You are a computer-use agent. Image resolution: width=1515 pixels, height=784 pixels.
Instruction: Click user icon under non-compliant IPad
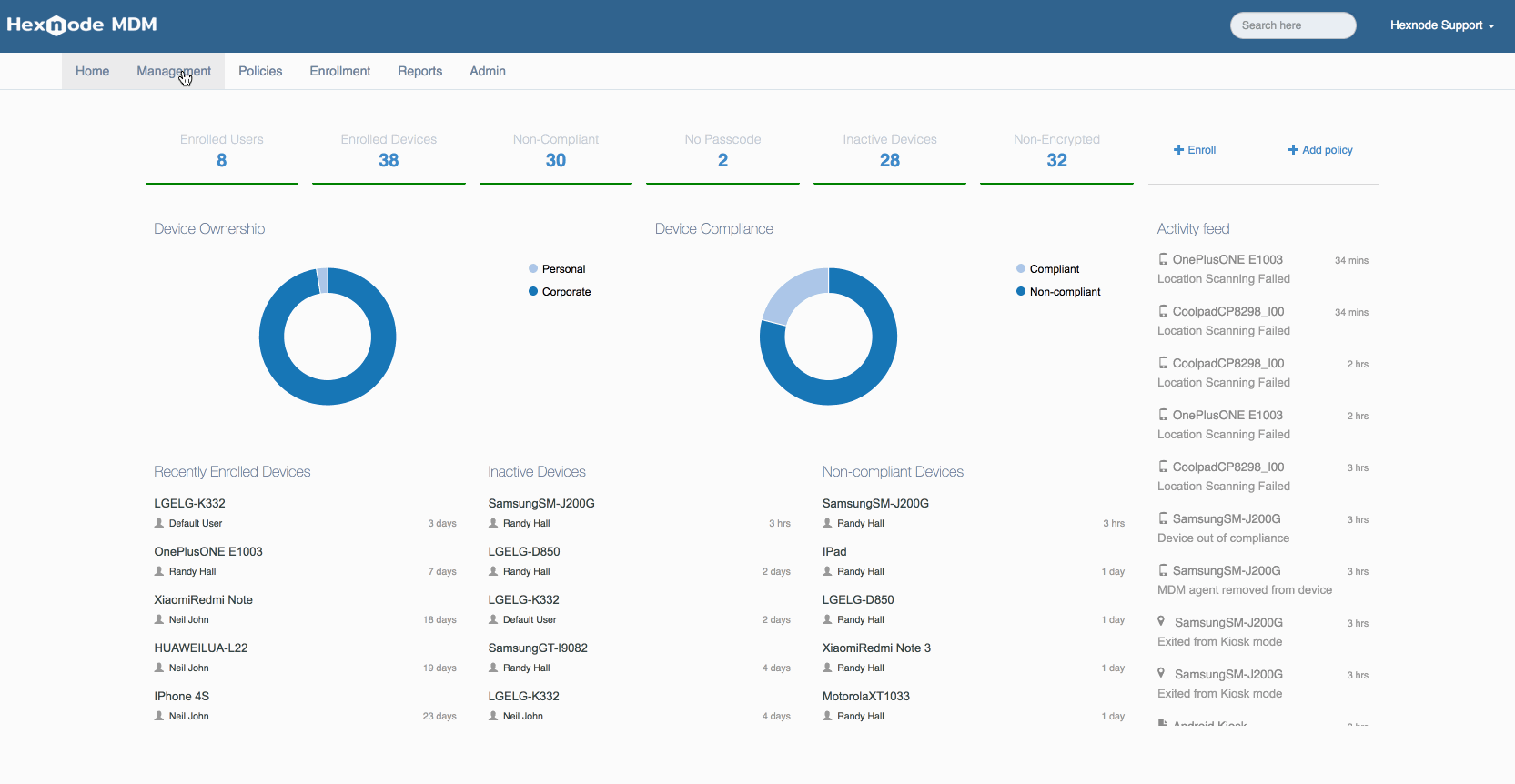(x=827, y=571)
